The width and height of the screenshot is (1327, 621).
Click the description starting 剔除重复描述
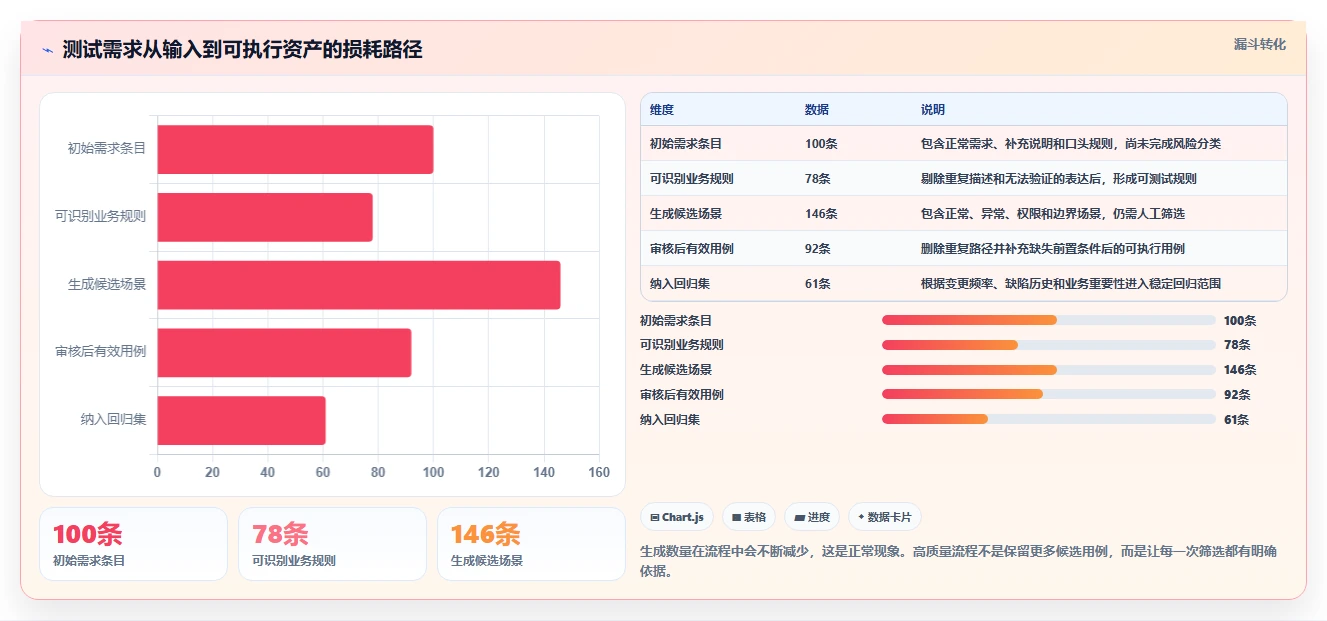pyautogui.click(x=1059, y=179)
